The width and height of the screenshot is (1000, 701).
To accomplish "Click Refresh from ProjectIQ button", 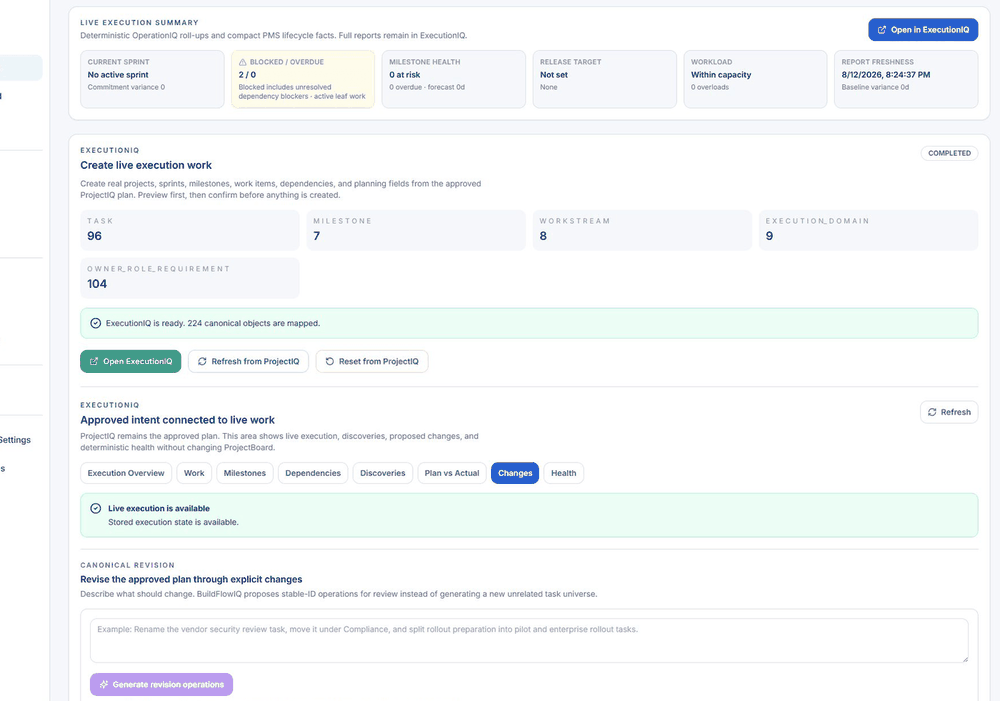I will tap(248, 362).
